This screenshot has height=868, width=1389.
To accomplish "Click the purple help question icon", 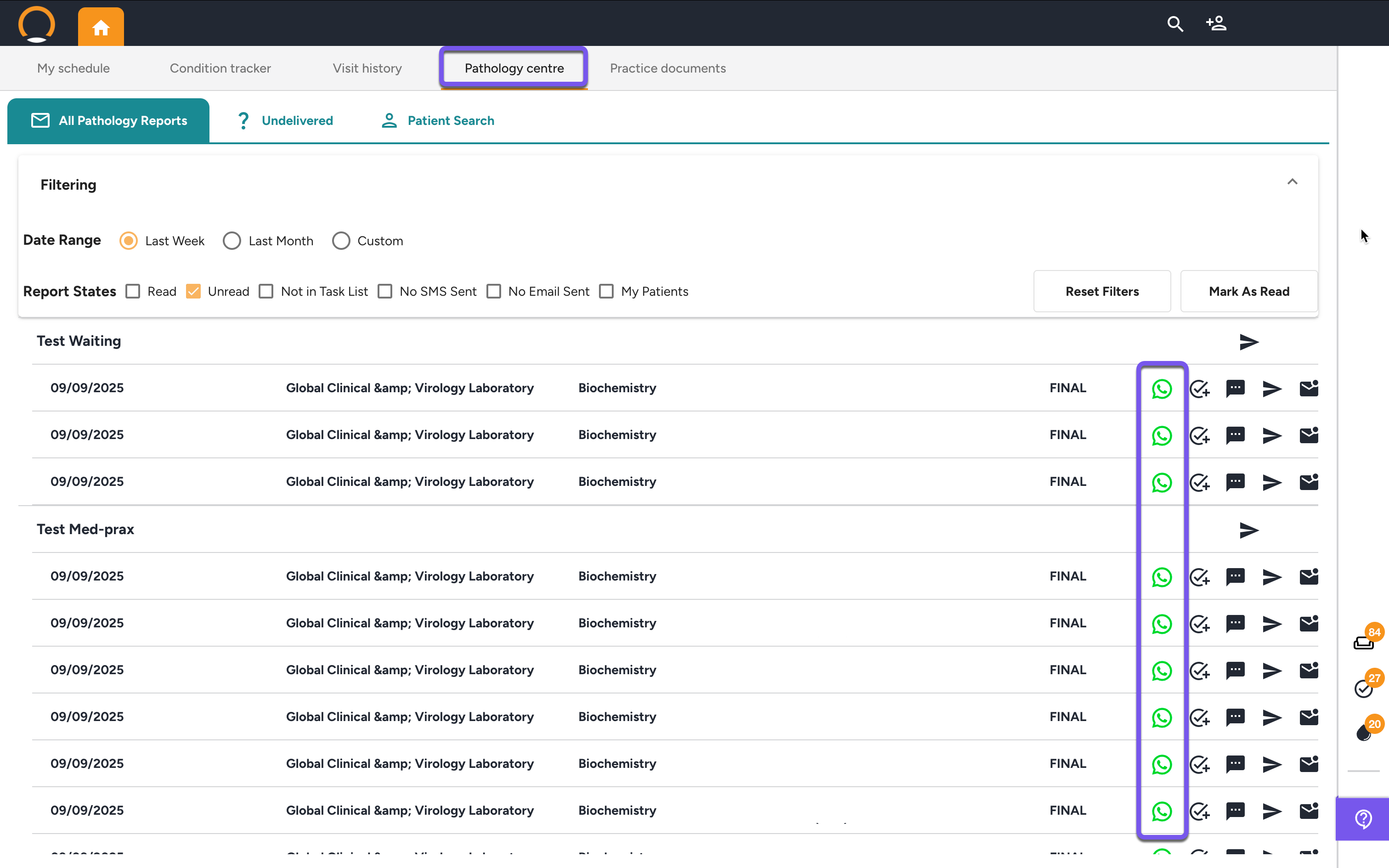I will [1364, 818].
